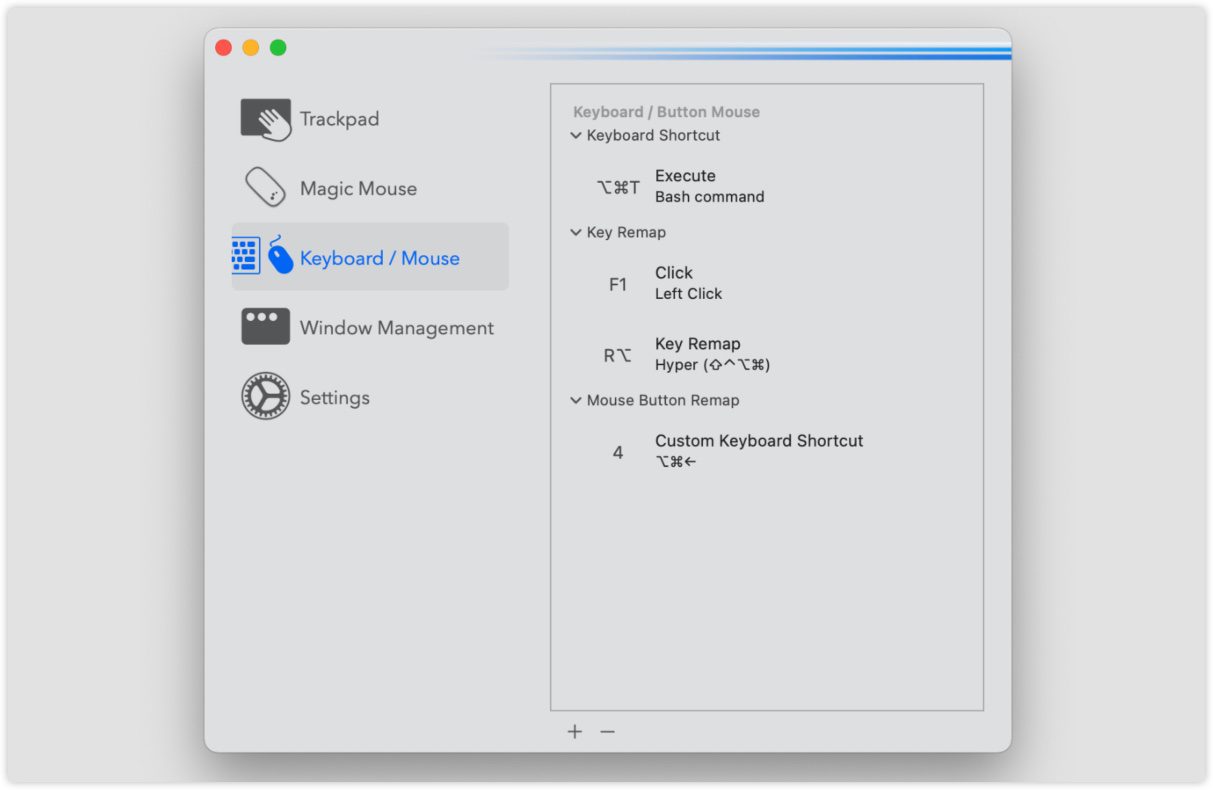This screenshot has width=1213, height=790.
Task: Click the mouse button 4 label
Action: [618, 453]
